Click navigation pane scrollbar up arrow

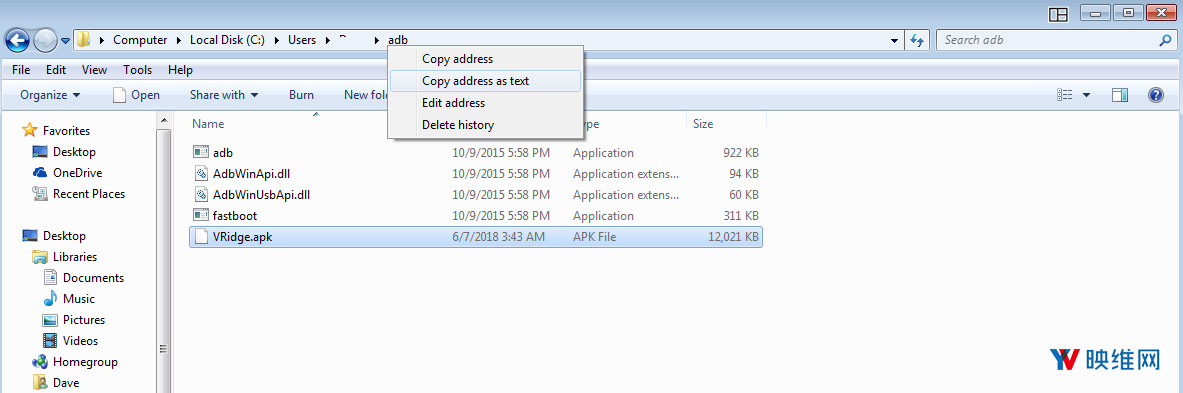[164, 121]
